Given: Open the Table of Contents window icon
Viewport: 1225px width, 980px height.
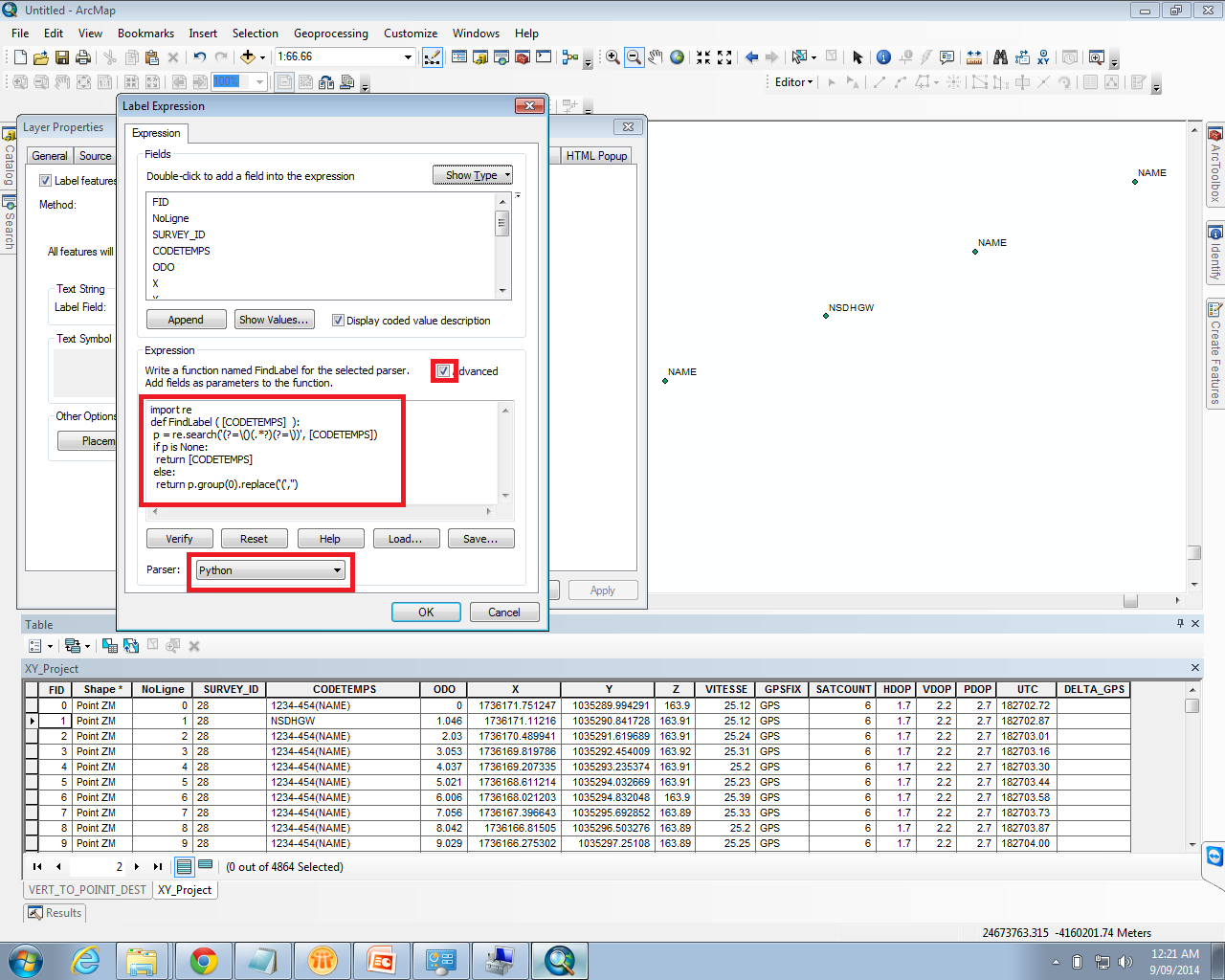Looking at the screenshot, I should 459,57.
